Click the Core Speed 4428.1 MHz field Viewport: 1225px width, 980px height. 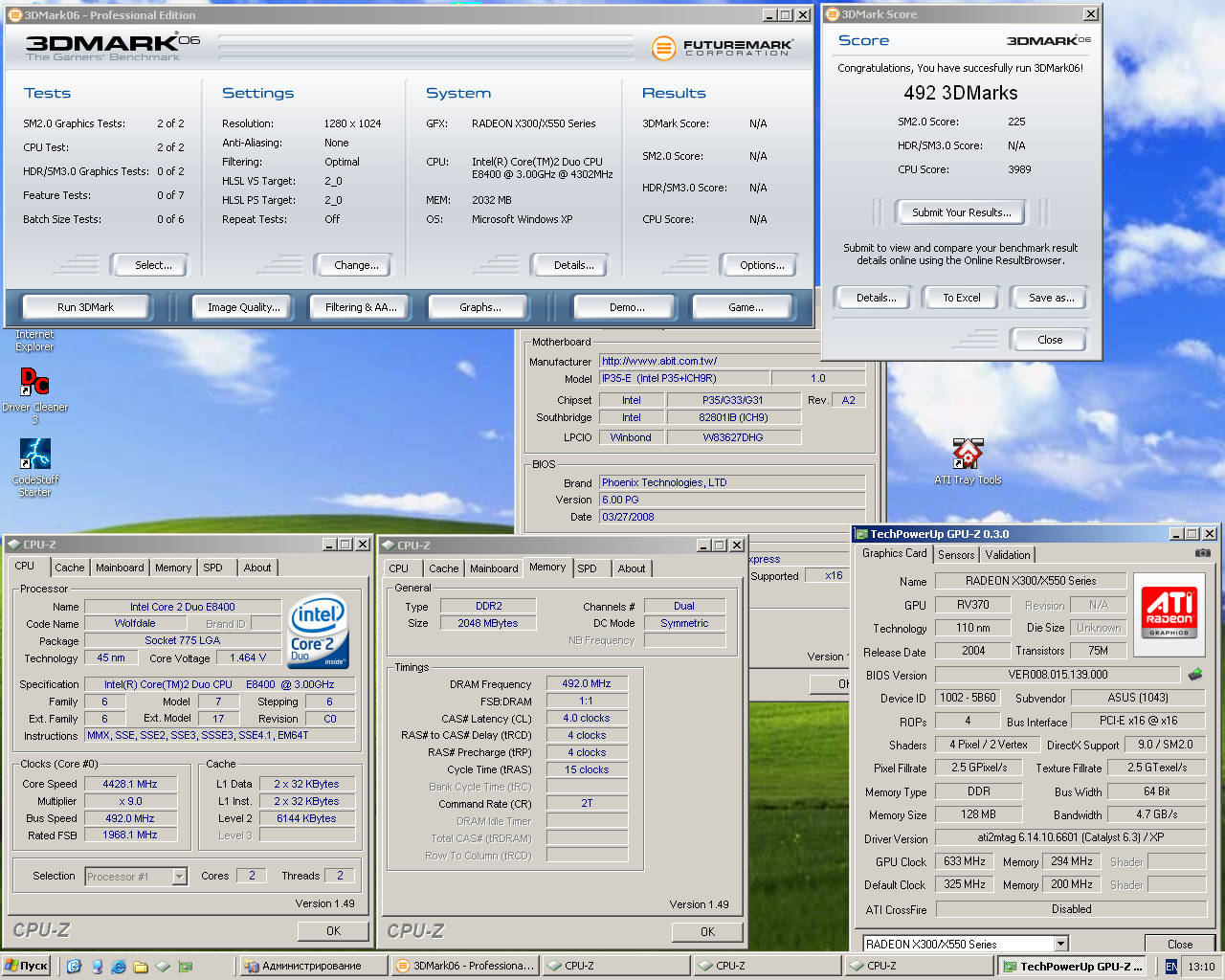tap(130, 784)
